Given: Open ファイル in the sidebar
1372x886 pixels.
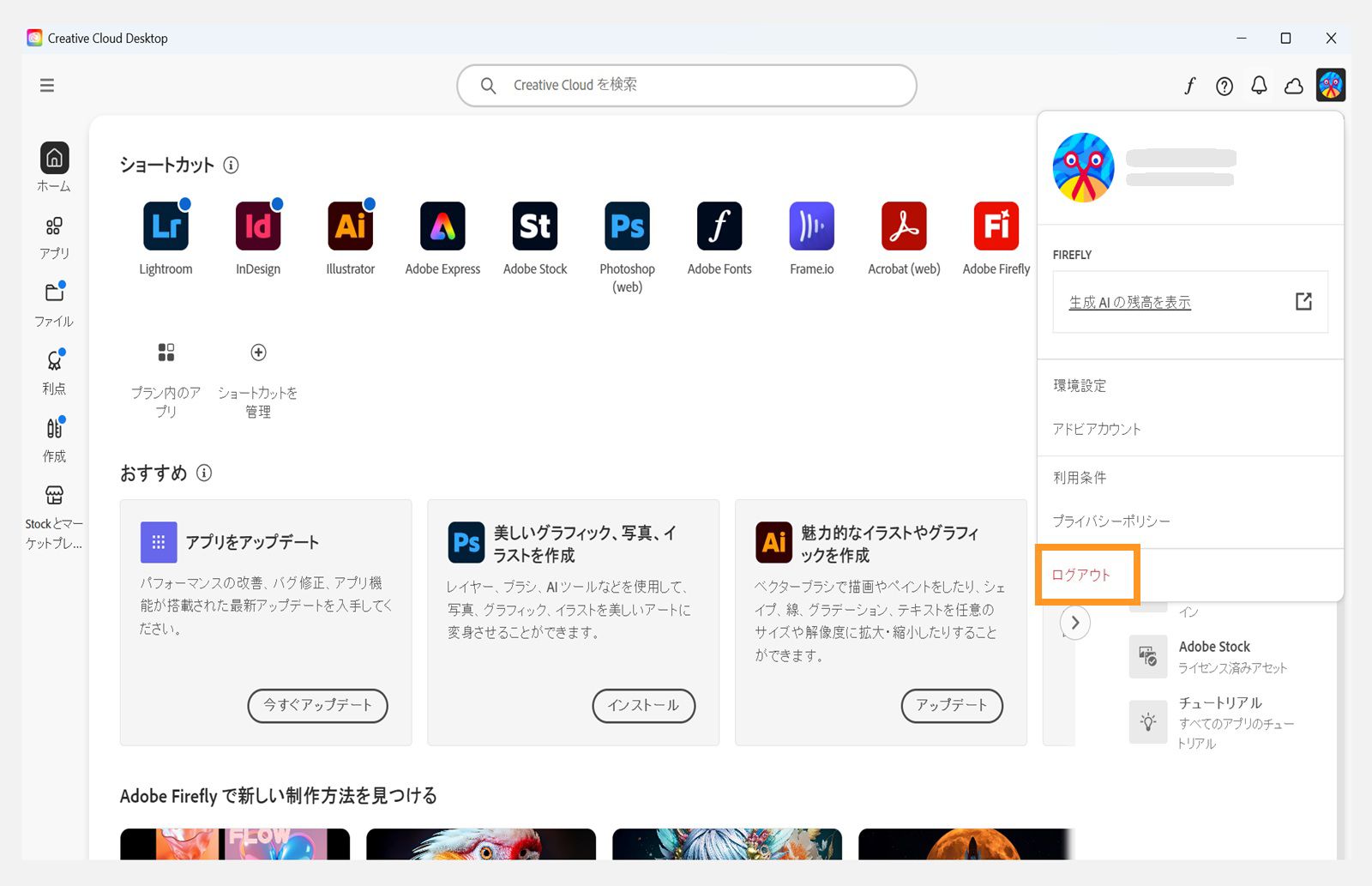Looking at the screenshot, I should click(54, 304).
